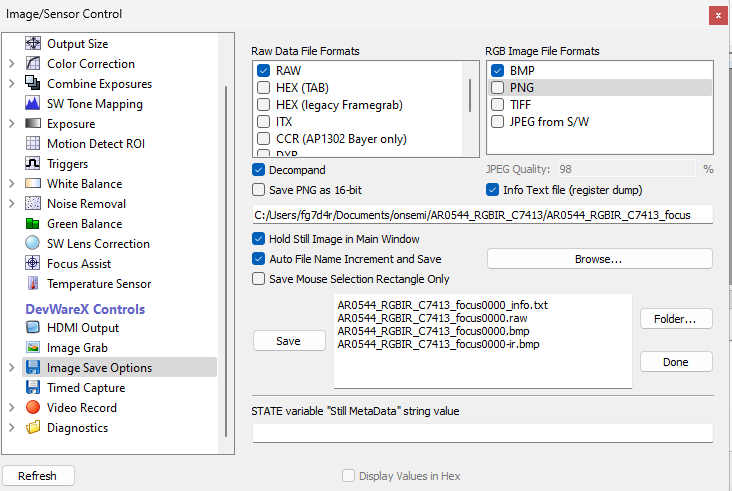Click the Focus Assist crosshair icon
Viewport: 732px width, 491px height.
tap(32, 264)
